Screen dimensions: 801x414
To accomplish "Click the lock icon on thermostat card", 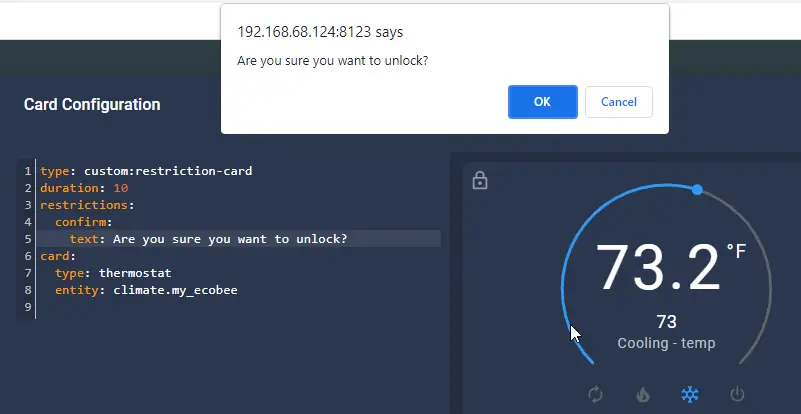I will [x=480, y=180].
